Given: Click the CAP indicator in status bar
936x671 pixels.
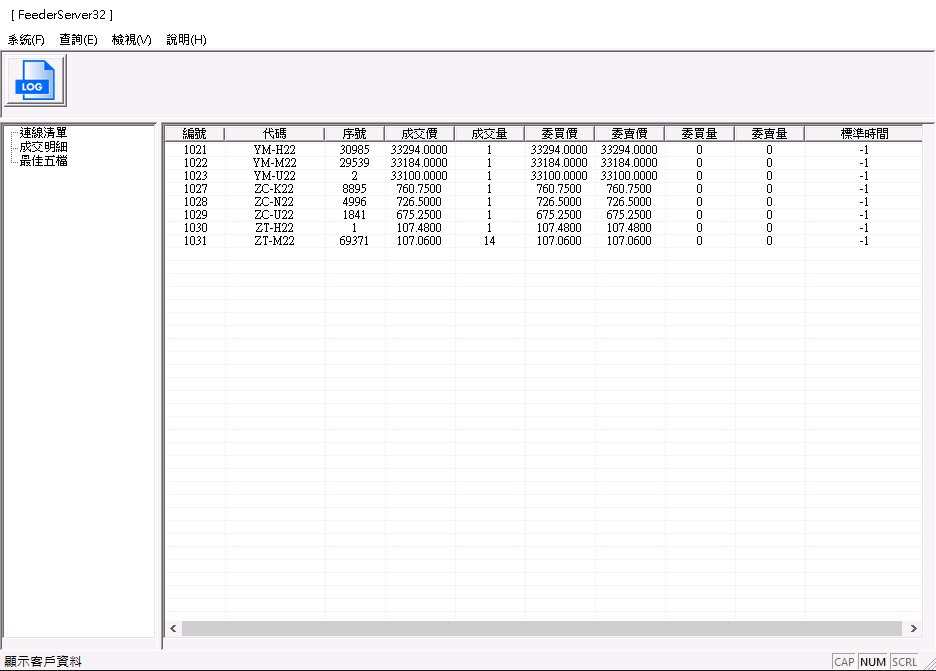Looking at the screenshot, I should [844, 662].
